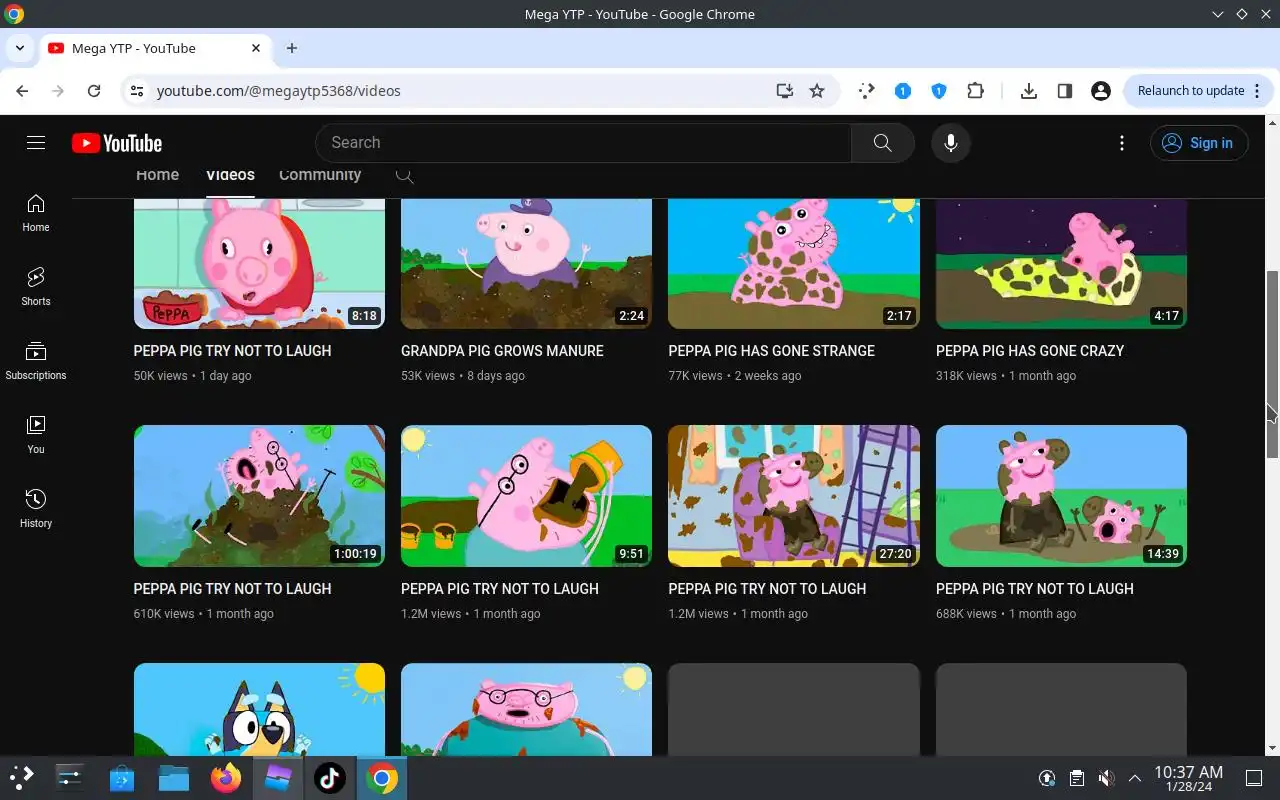Click the YouTube search field
This screenshot has height=800, width=1280.
pos(583,143)
